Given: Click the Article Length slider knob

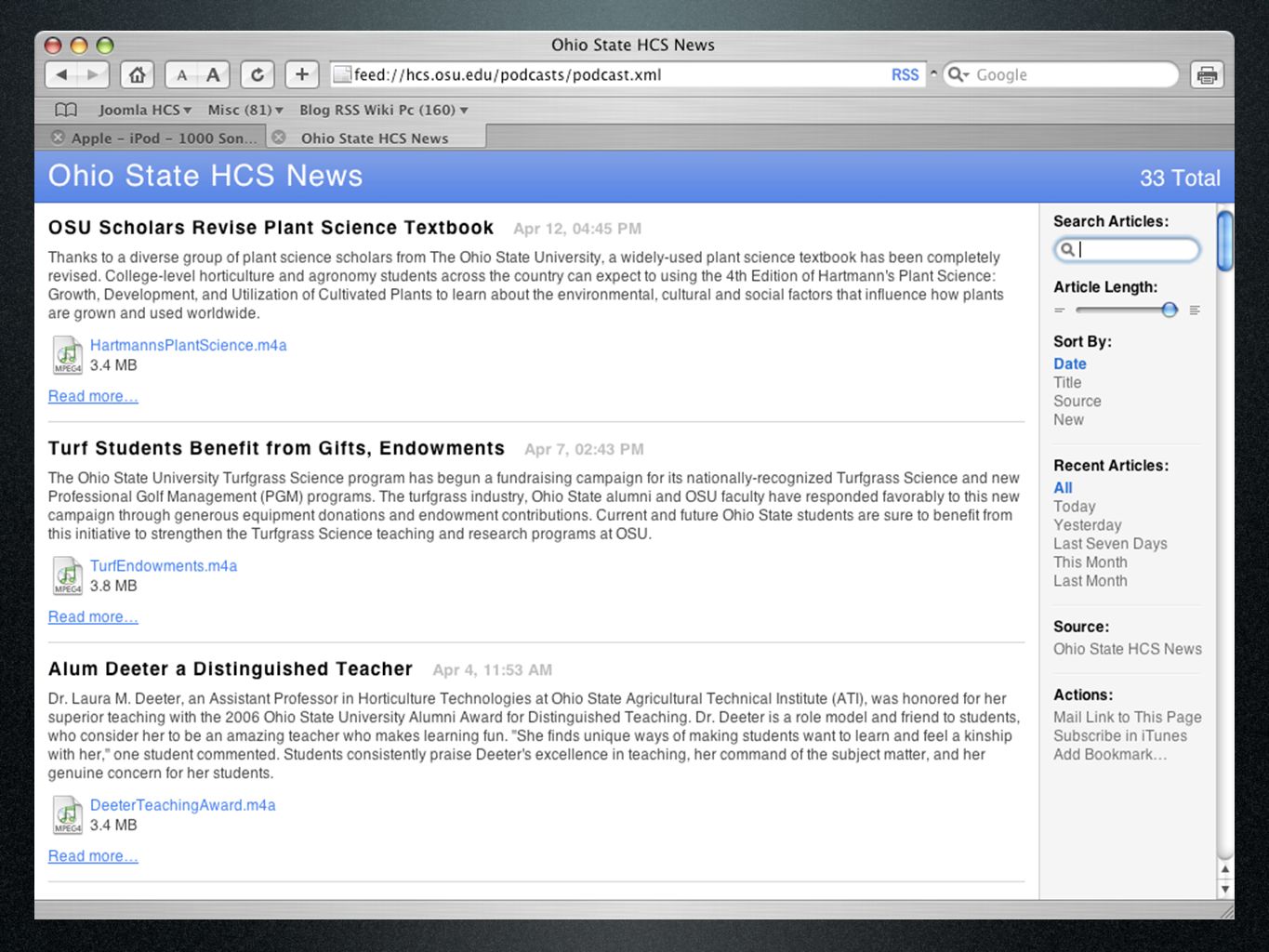Looking at the screenshot, I should pyautogui.click(x=1170, y=311).
